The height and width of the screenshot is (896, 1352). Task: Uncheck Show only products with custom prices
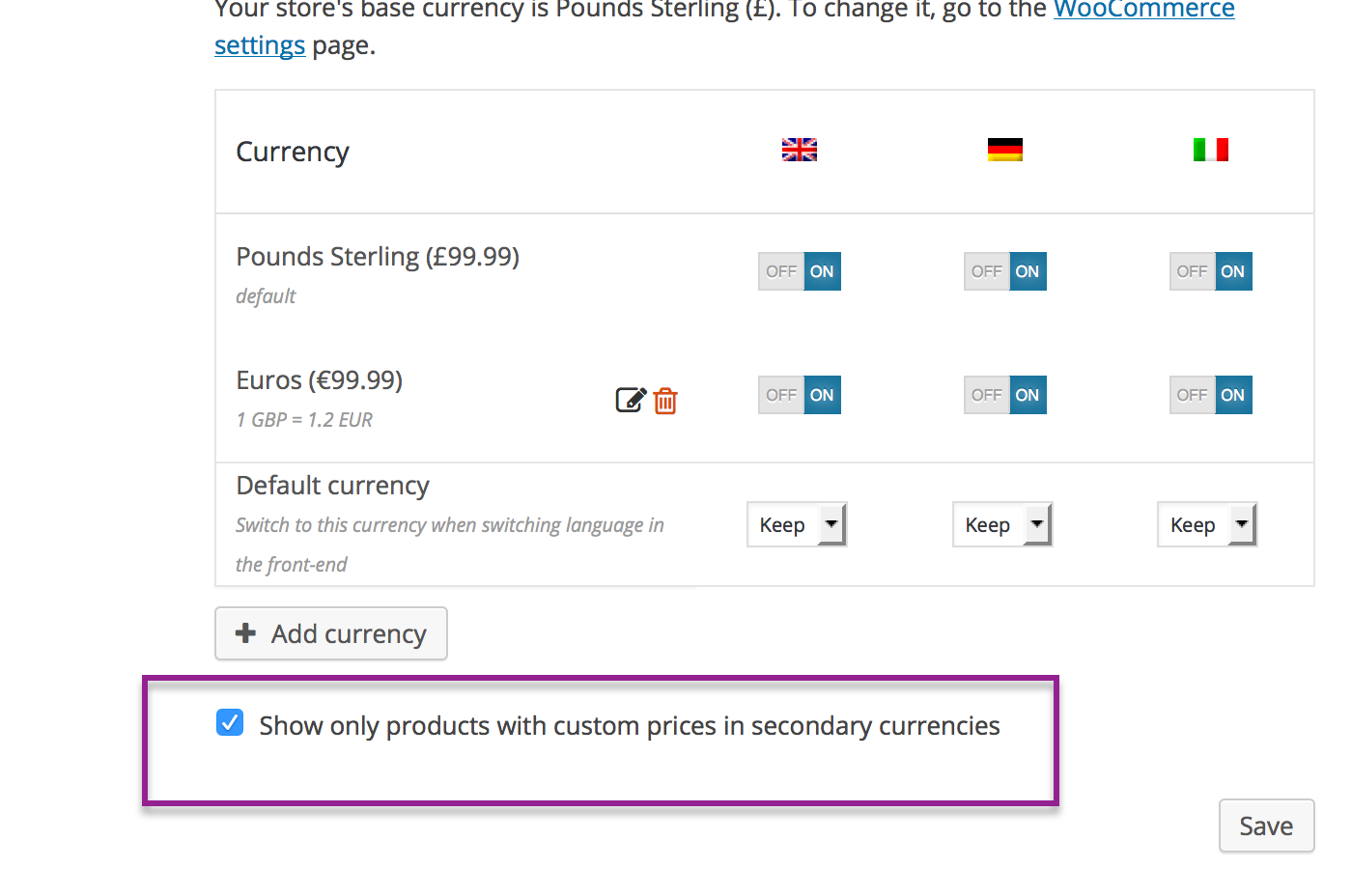point(230,723)
